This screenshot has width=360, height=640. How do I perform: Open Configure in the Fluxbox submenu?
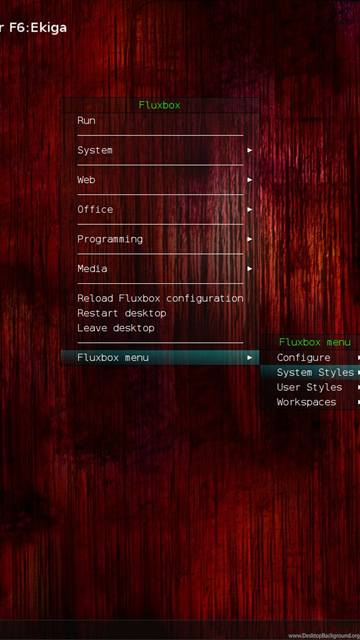[310, 358]
